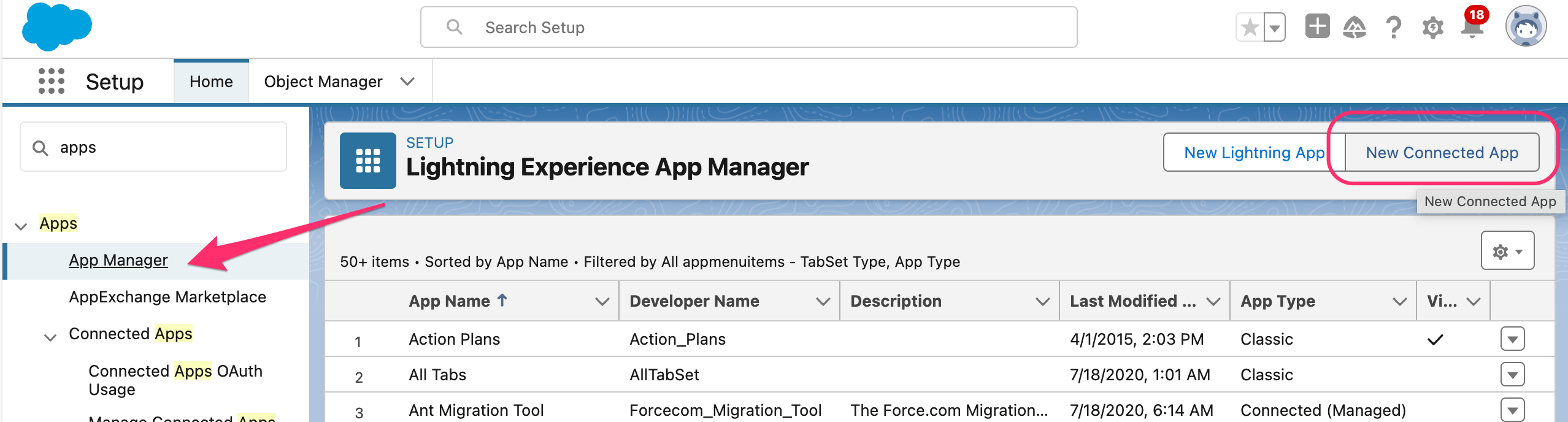The width and height of the screenshot is (1568, 422).
Task: Open the Last Modified column menu chevron
Action: pyautogui.click(x=1213, y=301)
